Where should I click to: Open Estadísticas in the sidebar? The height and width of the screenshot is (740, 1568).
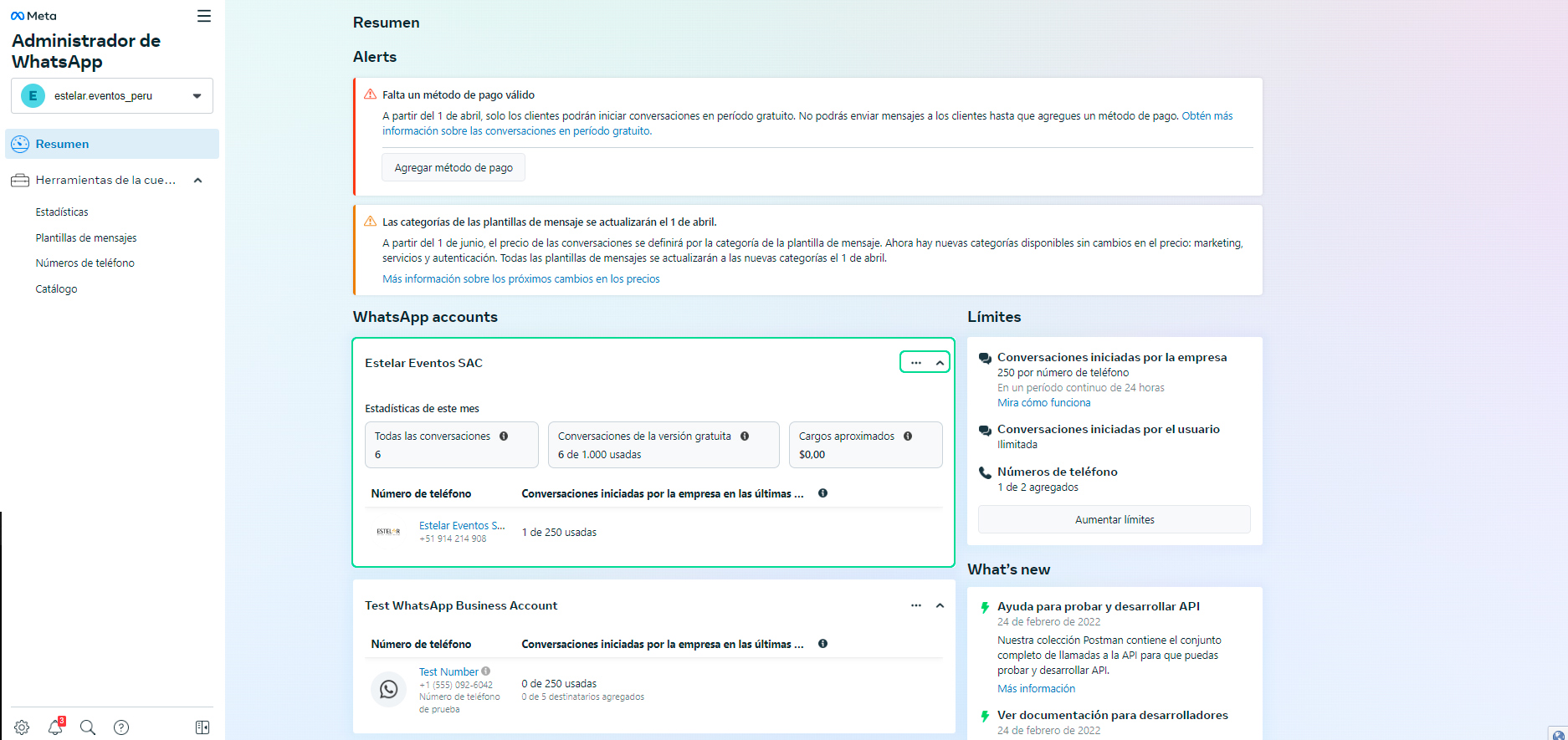point(62,212)
